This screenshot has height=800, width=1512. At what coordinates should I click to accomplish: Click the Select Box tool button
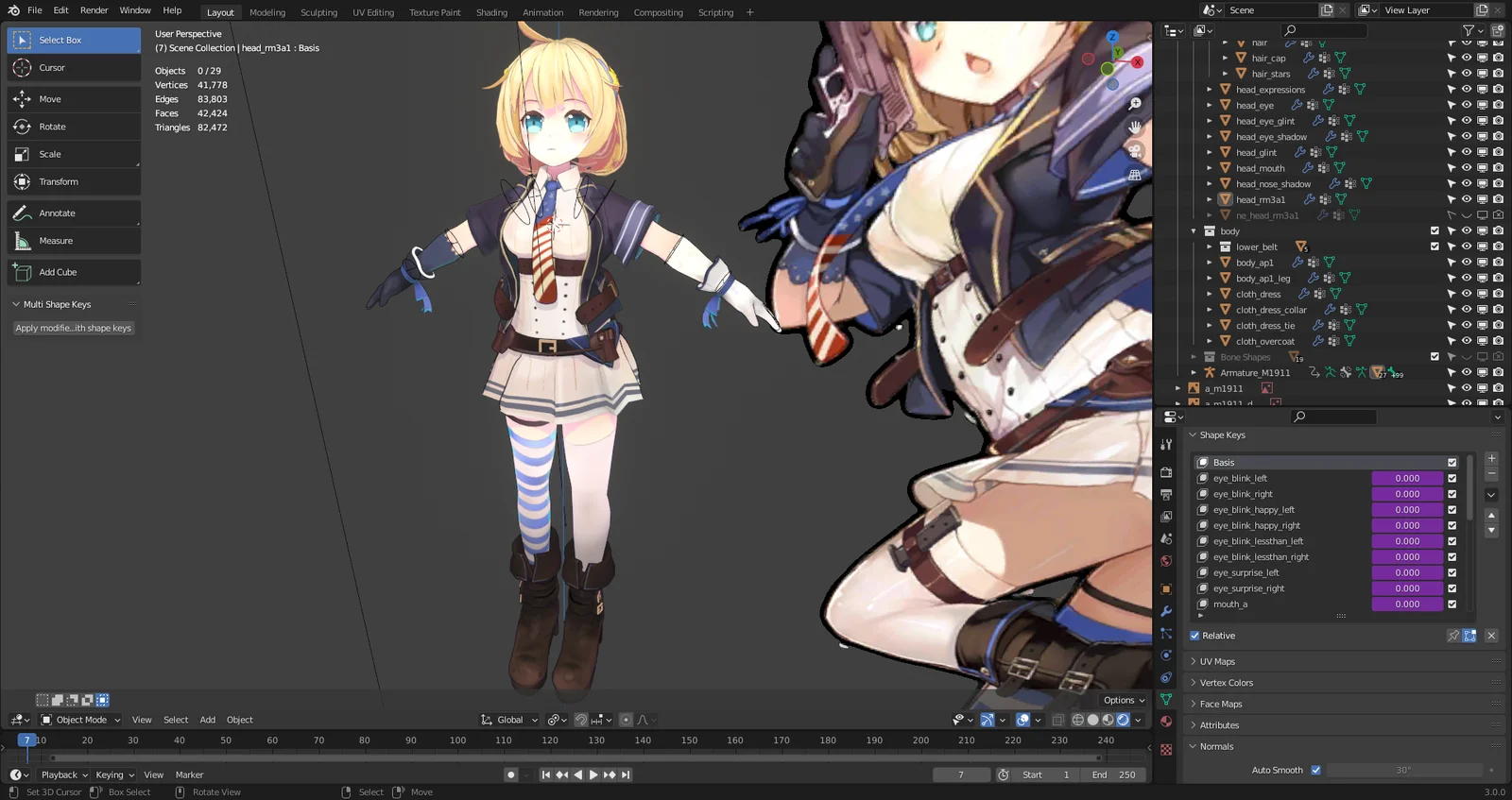[74, 40]
